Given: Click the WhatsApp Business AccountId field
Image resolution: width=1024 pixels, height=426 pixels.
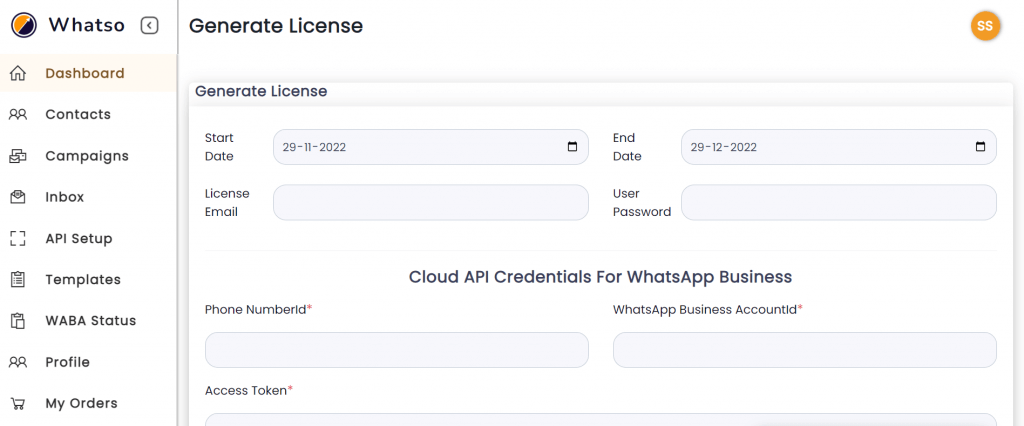Looking at the screenshot, I should (x=805, y=350).
